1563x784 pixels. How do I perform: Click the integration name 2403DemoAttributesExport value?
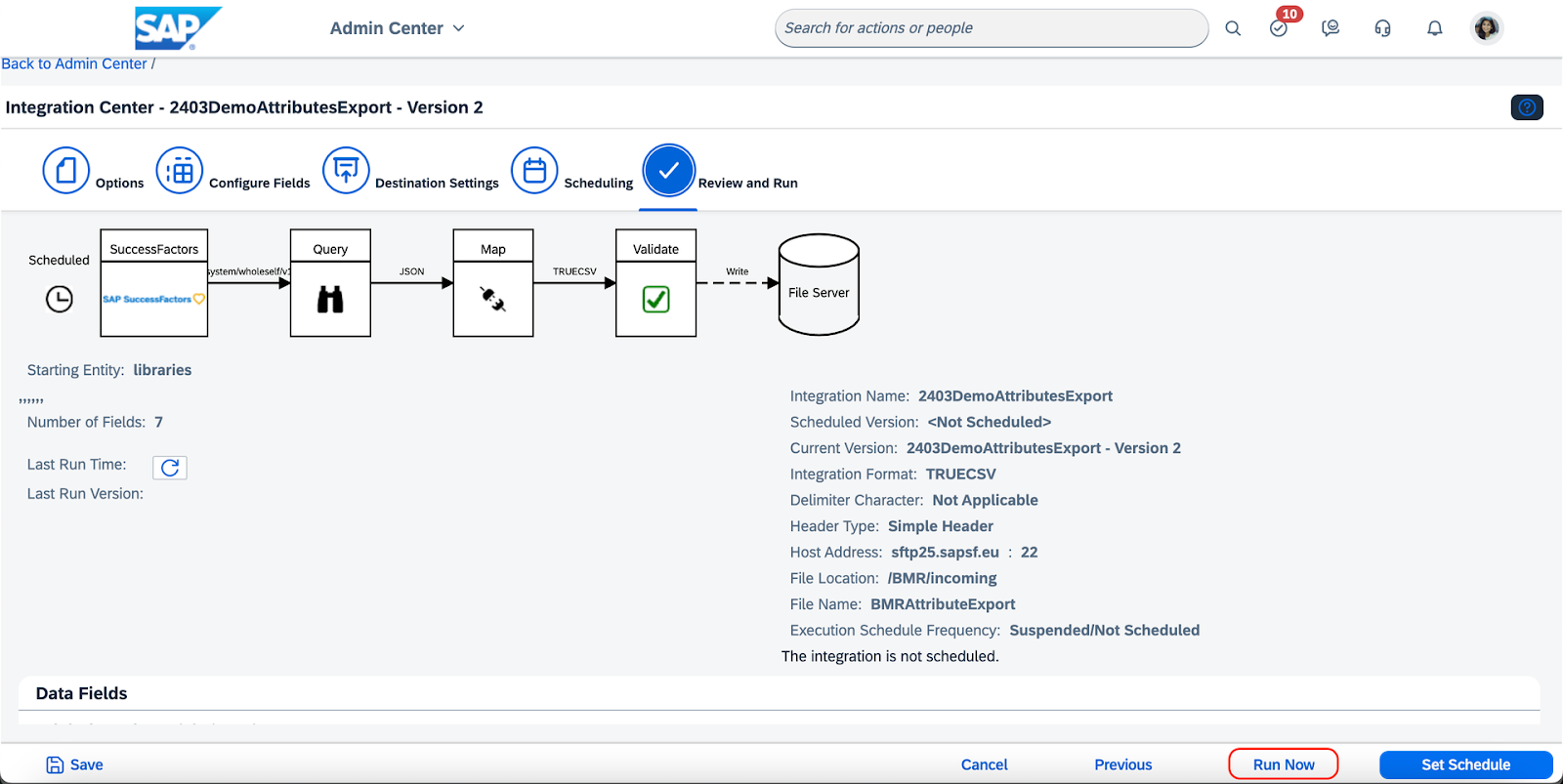point(1015,396)
